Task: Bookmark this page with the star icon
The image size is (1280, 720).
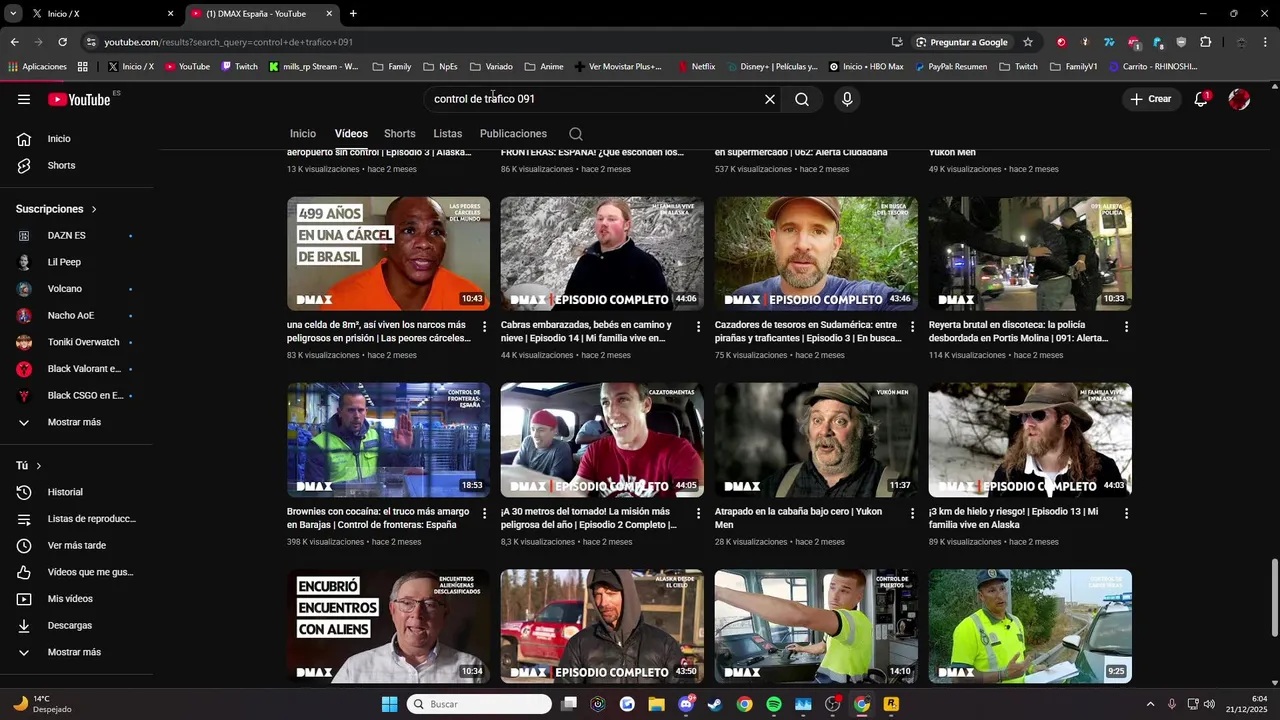Action: coord(1027,42)
